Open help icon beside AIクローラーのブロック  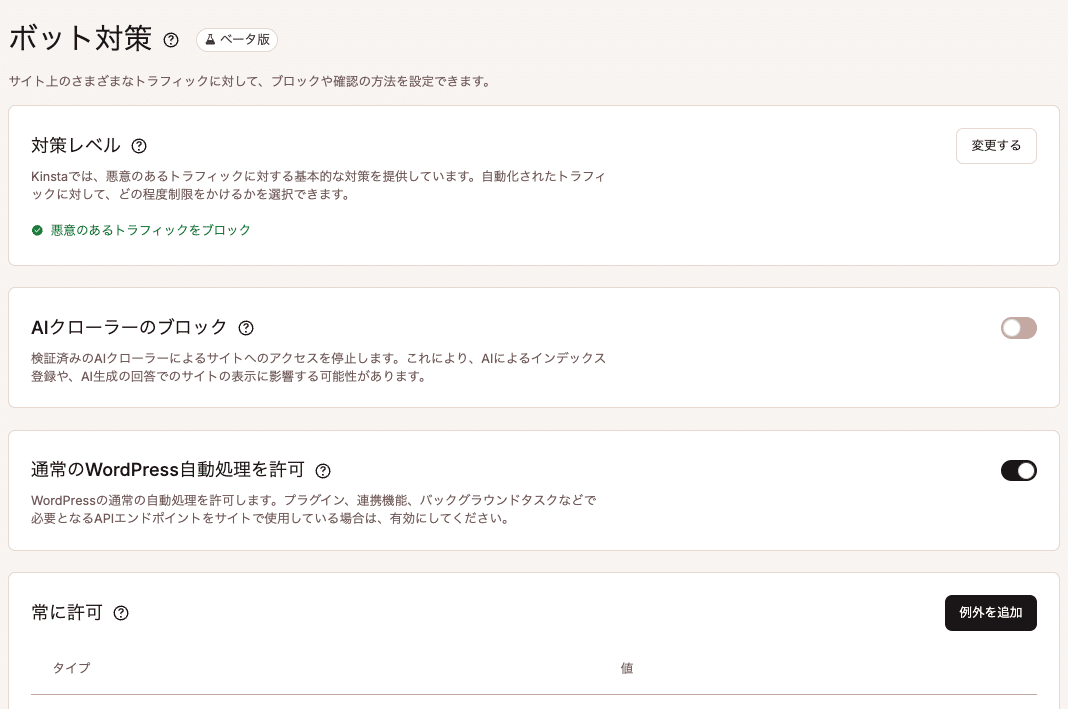(x=246, y=328)
